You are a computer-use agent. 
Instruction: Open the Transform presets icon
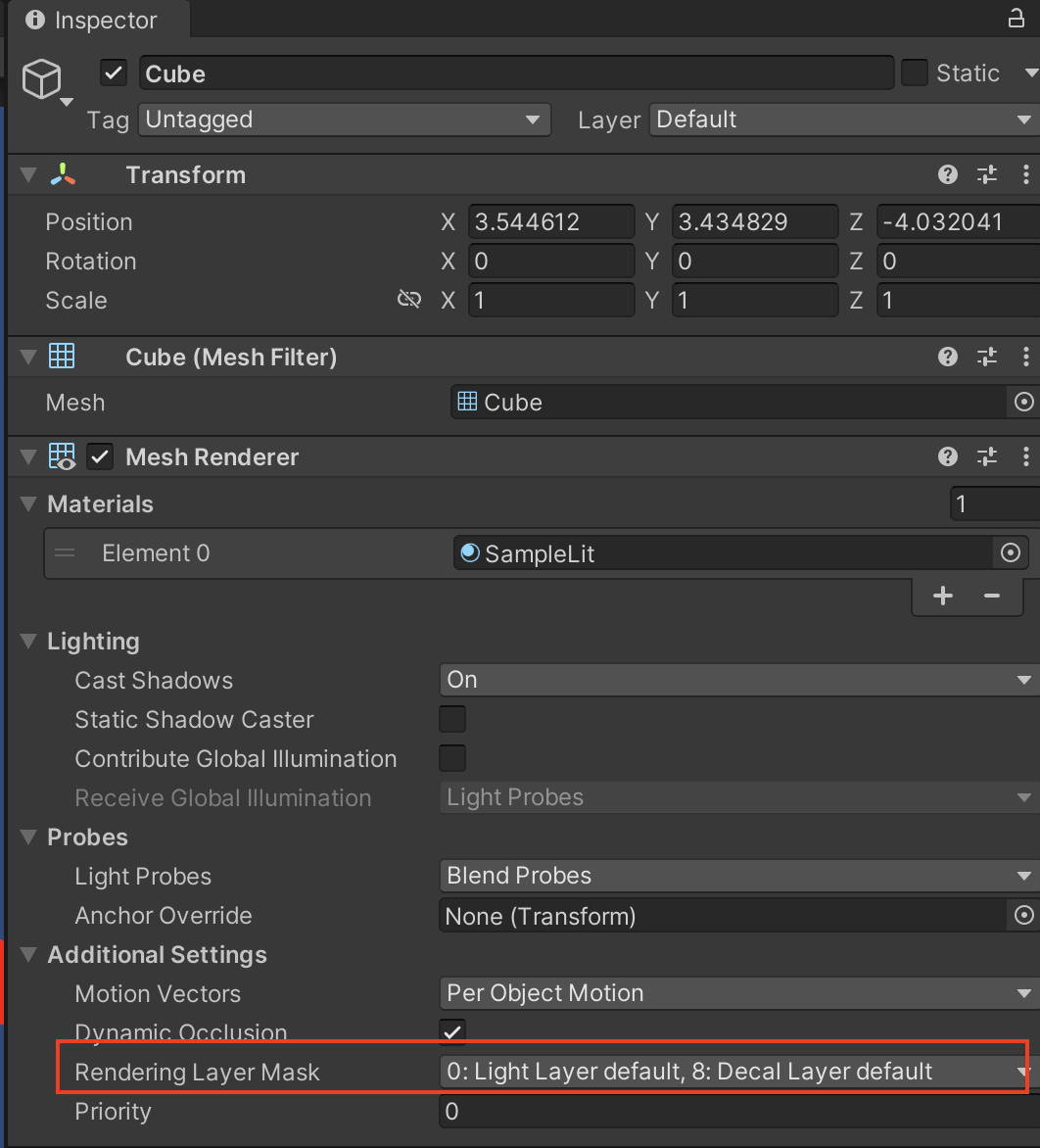point(986,174)
